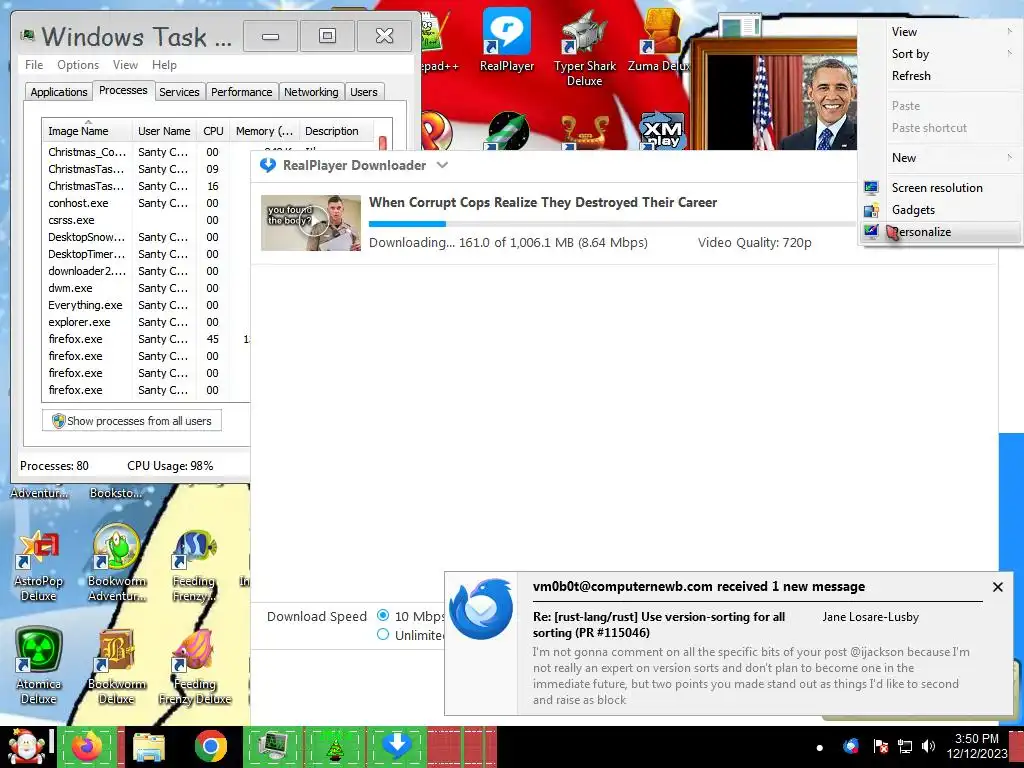
Task: Click the shield icon on Show processes button
Action: [x=58, y=421]
